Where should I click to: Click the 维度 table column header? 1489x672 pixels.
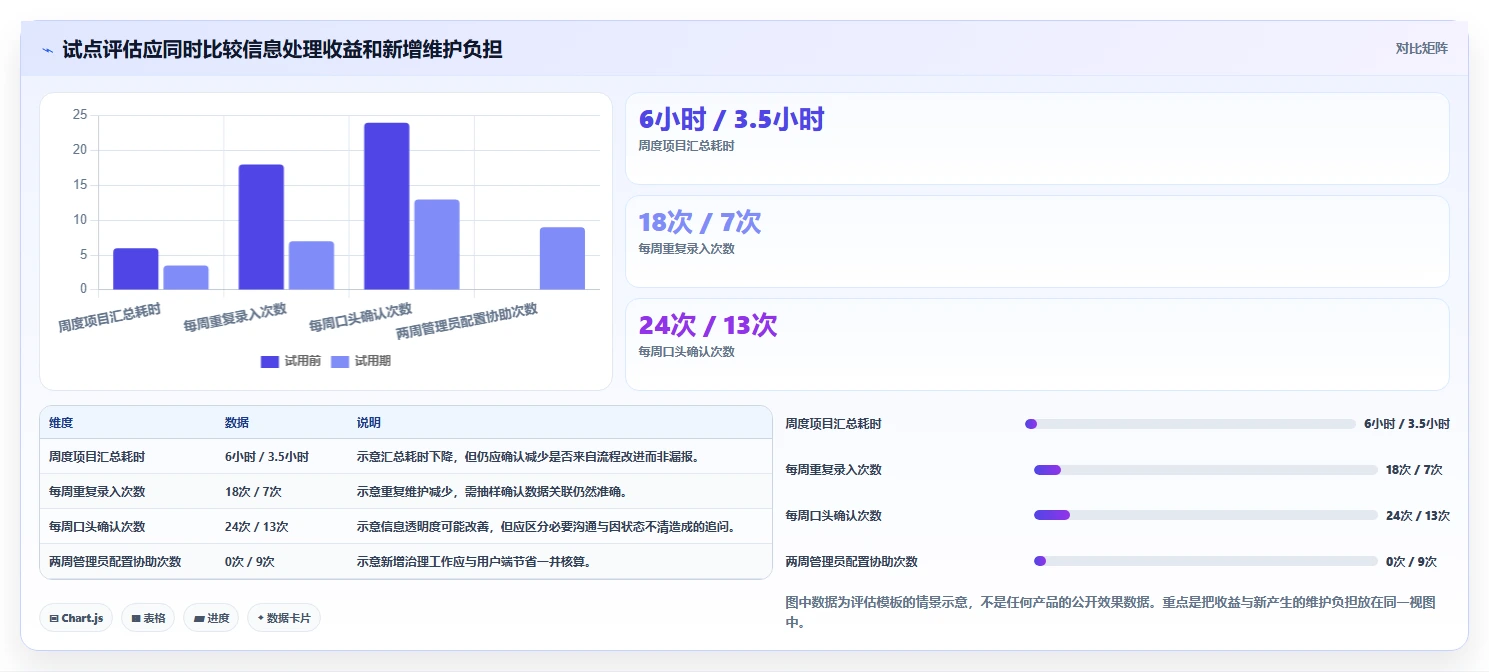coord(61,423)
